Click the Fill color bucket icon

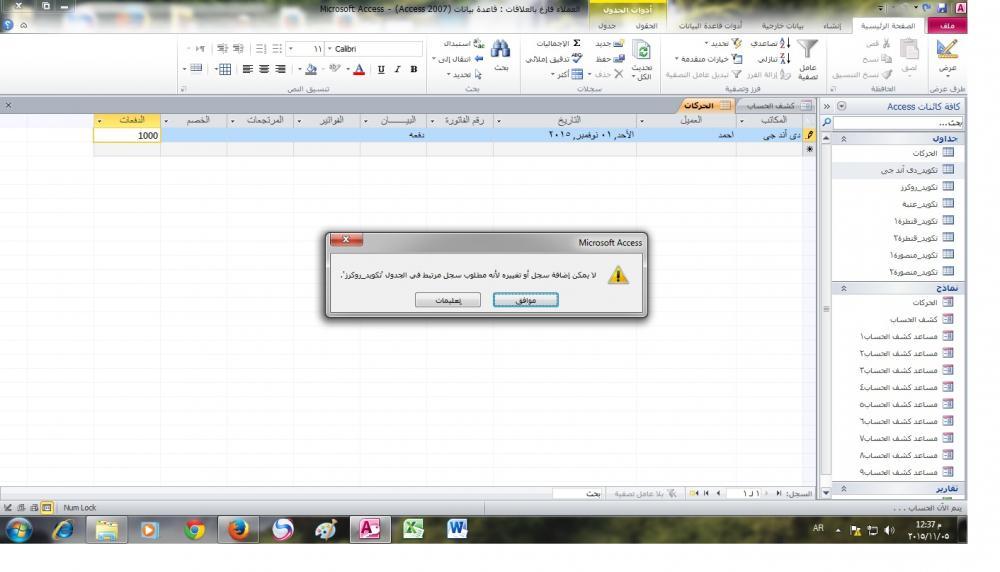tap(311, 69)
